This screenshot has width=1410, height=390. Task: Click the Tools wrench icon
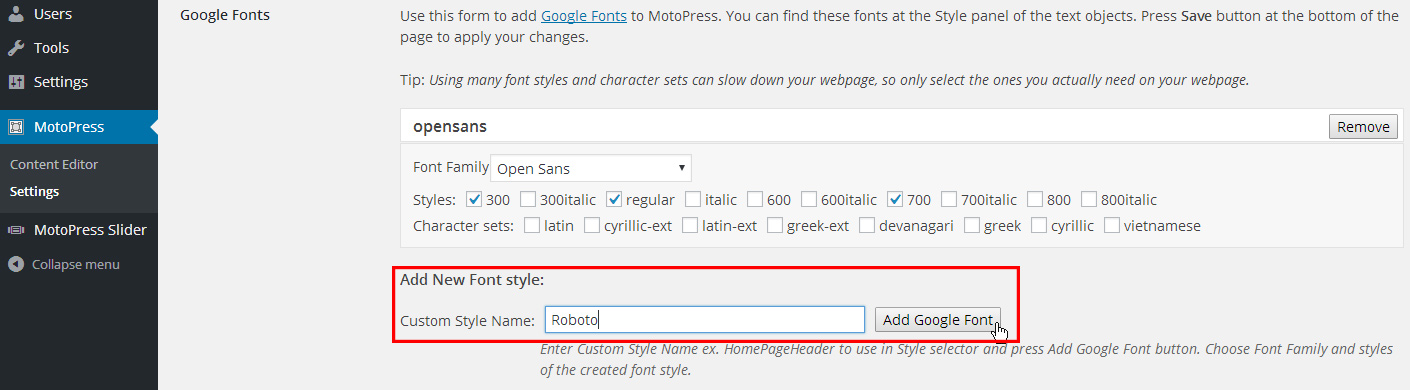tap(16, 48)
